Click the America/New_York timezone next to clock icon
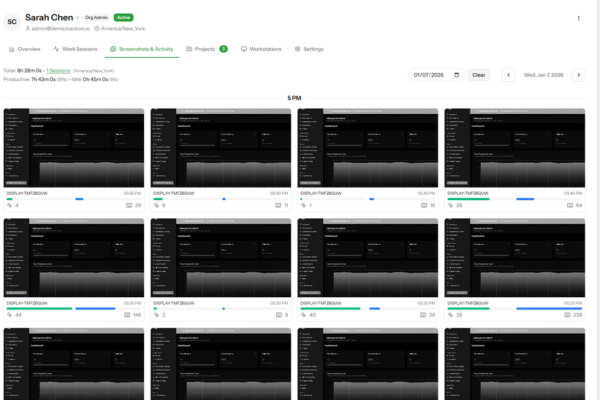The image size is (600, 400). [123, 29]
